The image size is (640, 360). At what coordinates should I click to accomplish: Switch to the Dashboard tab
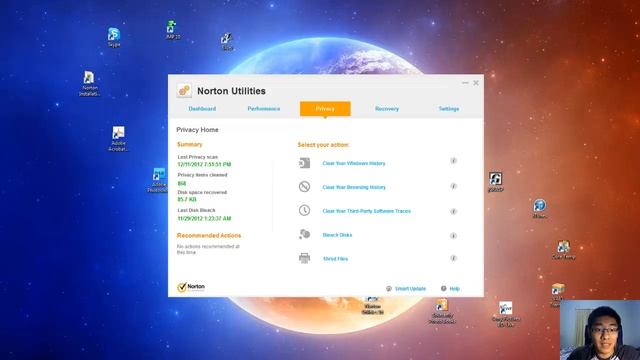point(202,109)
